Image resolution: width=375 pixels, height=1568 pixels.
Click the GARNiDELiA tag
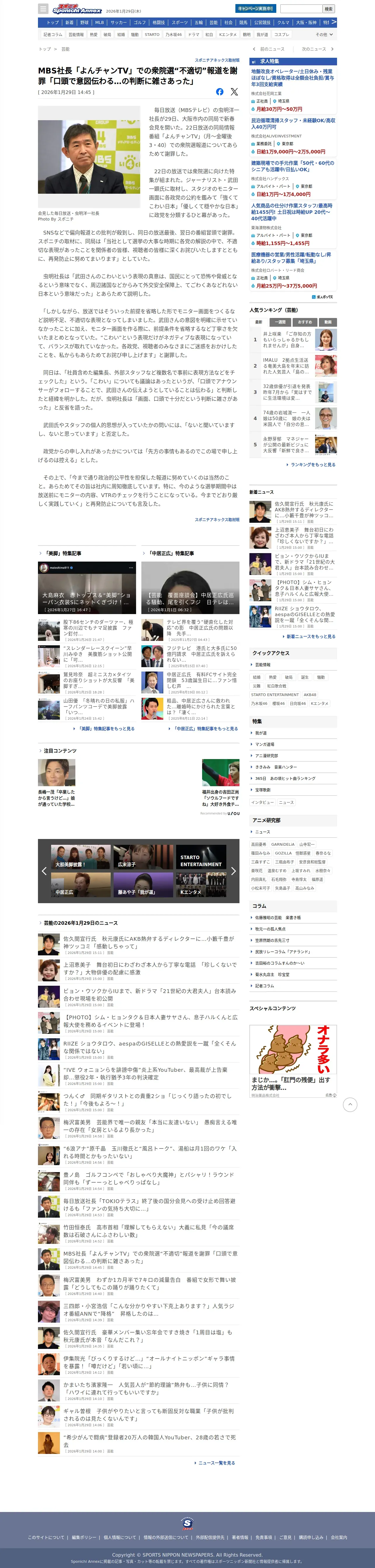pos(283,844)
